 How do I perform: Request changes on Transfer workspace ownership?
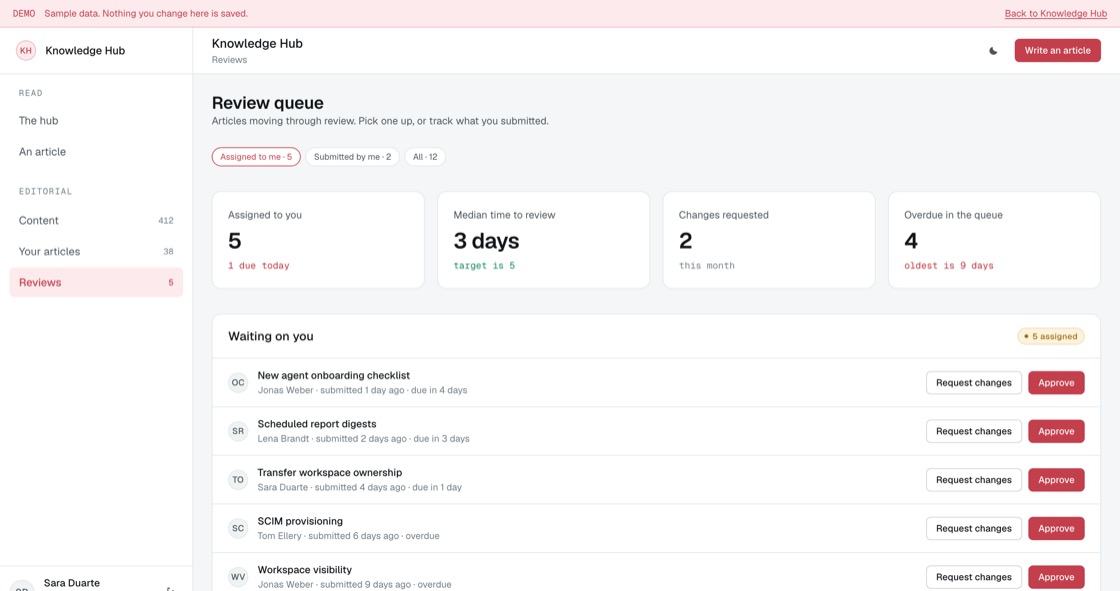click(974, 480)
